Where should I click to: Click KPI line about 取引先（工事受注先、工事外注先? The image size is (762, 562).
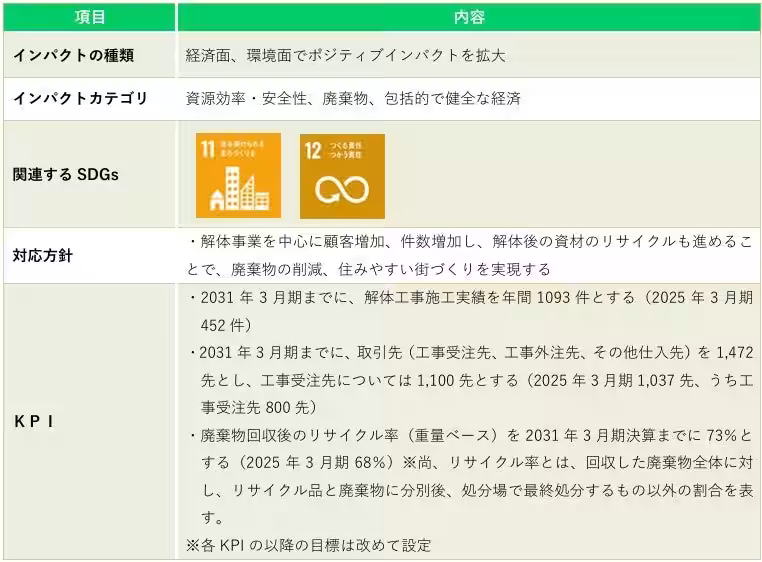click(x=470, y=352)
